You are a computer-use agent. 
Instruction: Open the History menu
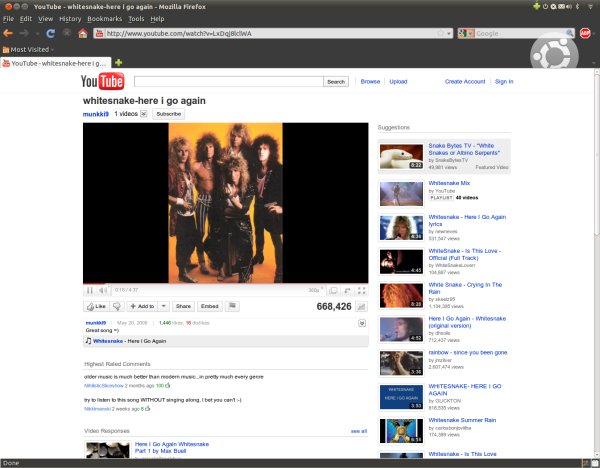70,19
